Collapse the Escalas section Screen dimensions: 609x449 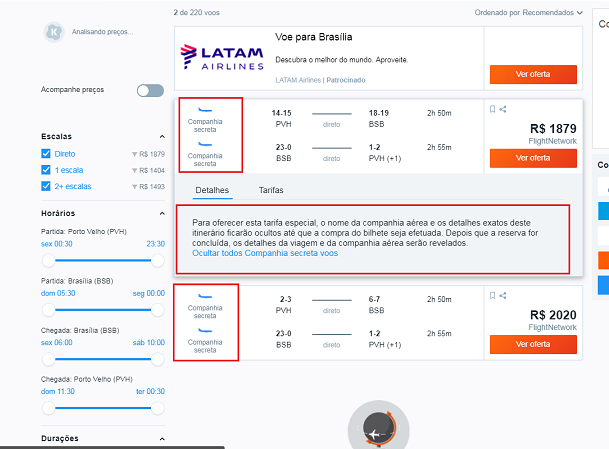162,136
